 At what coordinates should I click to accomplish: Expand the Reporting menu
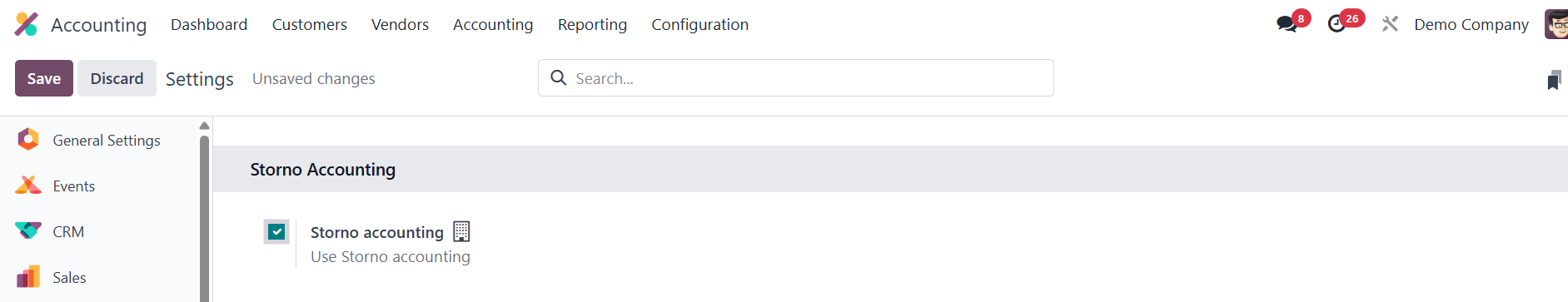click(x=592, y=24)
